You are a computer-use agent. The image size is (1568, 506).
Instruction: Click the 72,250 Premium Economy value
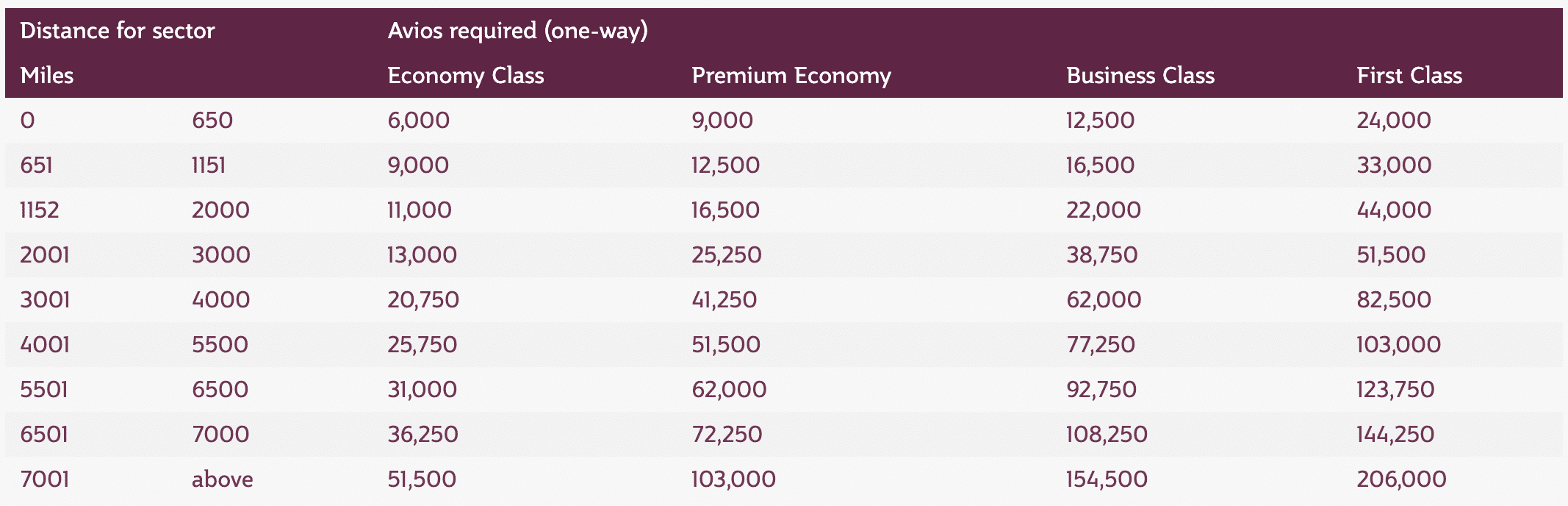pos(726,435)
